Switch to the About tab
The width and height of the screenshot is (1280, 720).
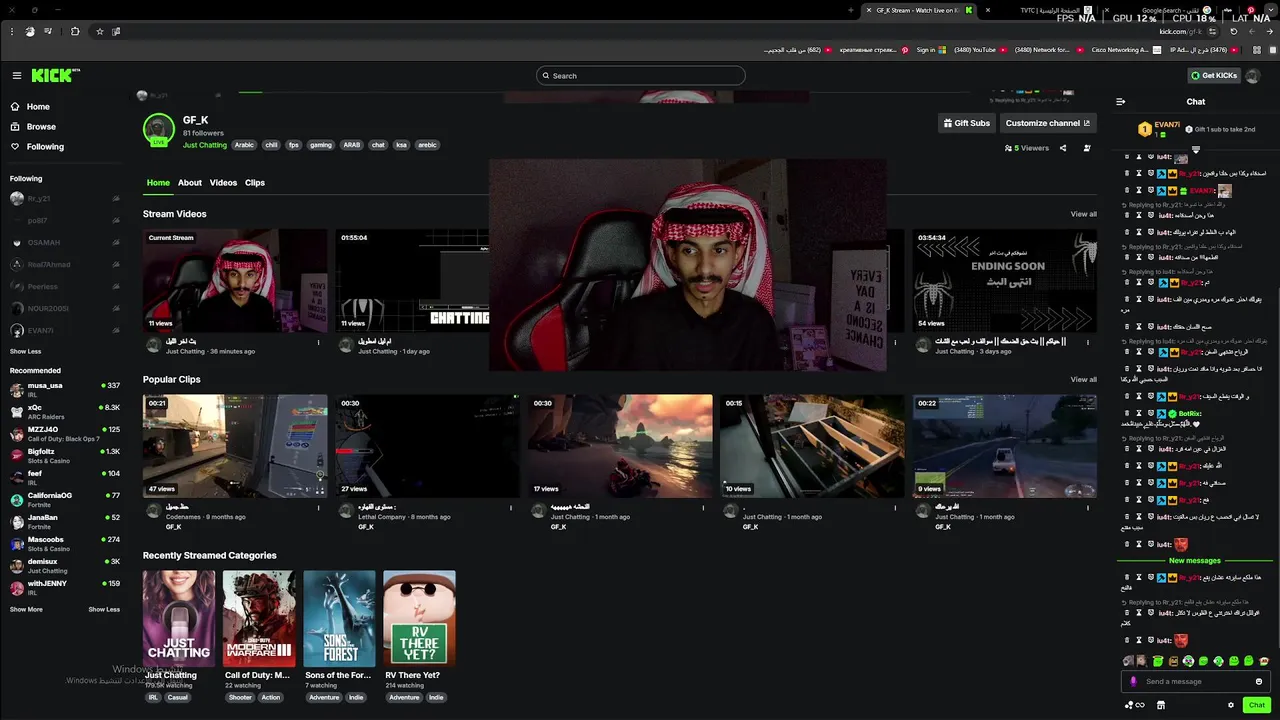[x=190, y=183]
